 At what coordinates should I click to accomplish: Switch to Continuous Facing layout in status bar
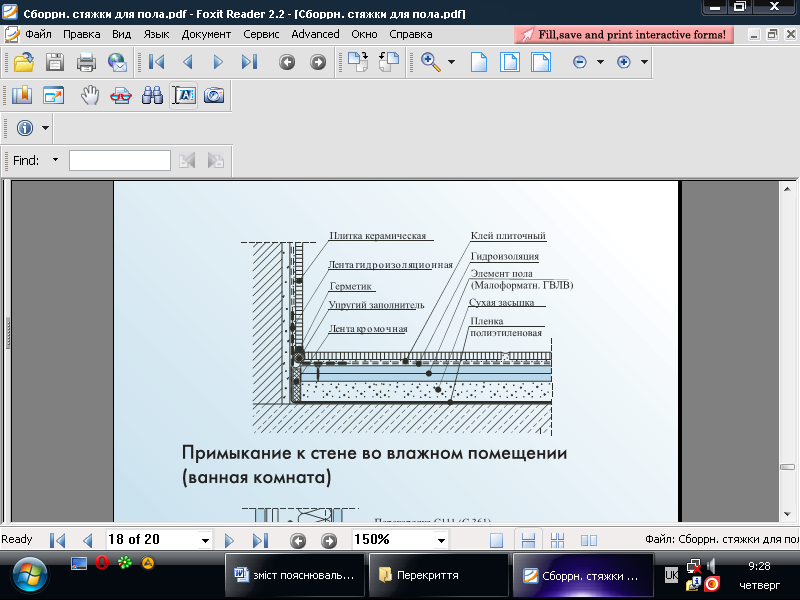(x=558, y=540)
